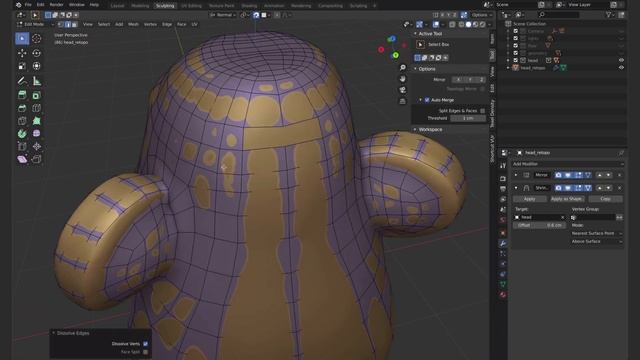Select the Annotate tool

pyautogui.click(x=22, y=81)
